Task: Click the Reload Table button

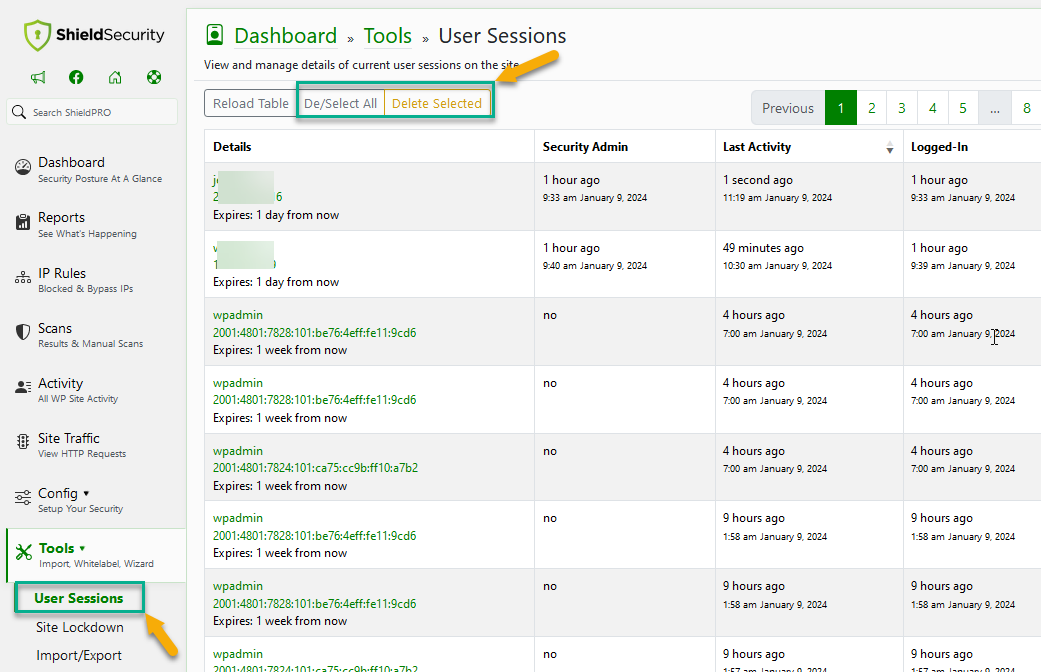Action: pyautogui.click(x=249, y=103)
